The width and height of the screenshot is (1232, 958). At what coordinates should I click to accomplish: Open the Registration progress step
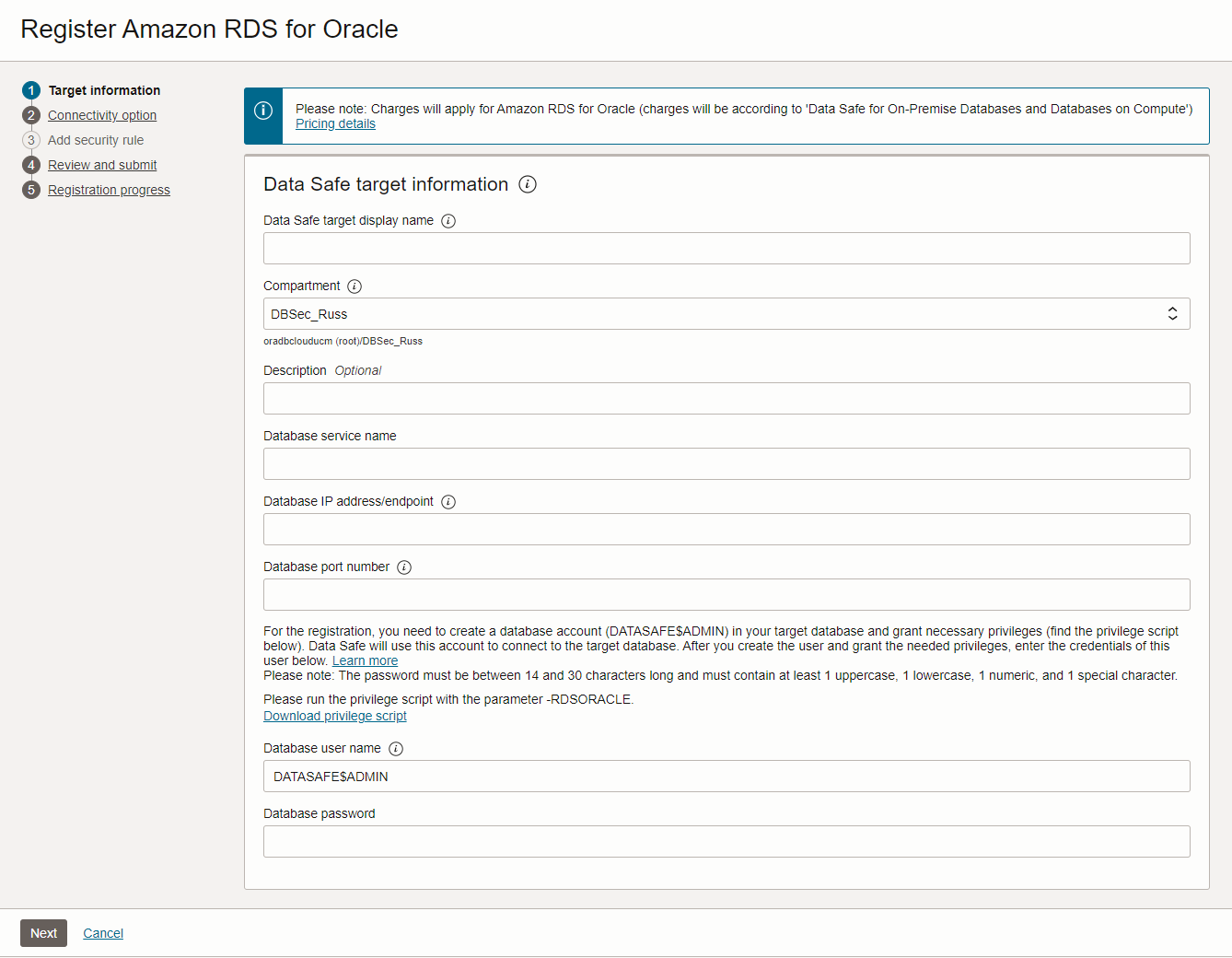109,189
